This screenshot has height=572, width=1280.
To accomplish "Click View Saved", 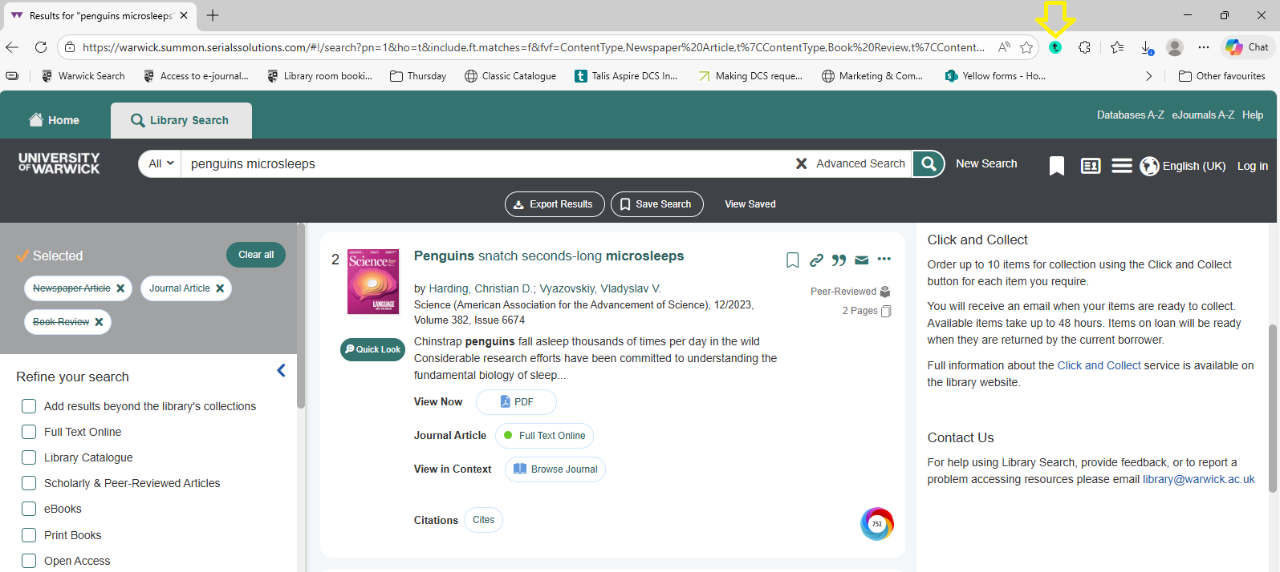I will coord(750,204).
